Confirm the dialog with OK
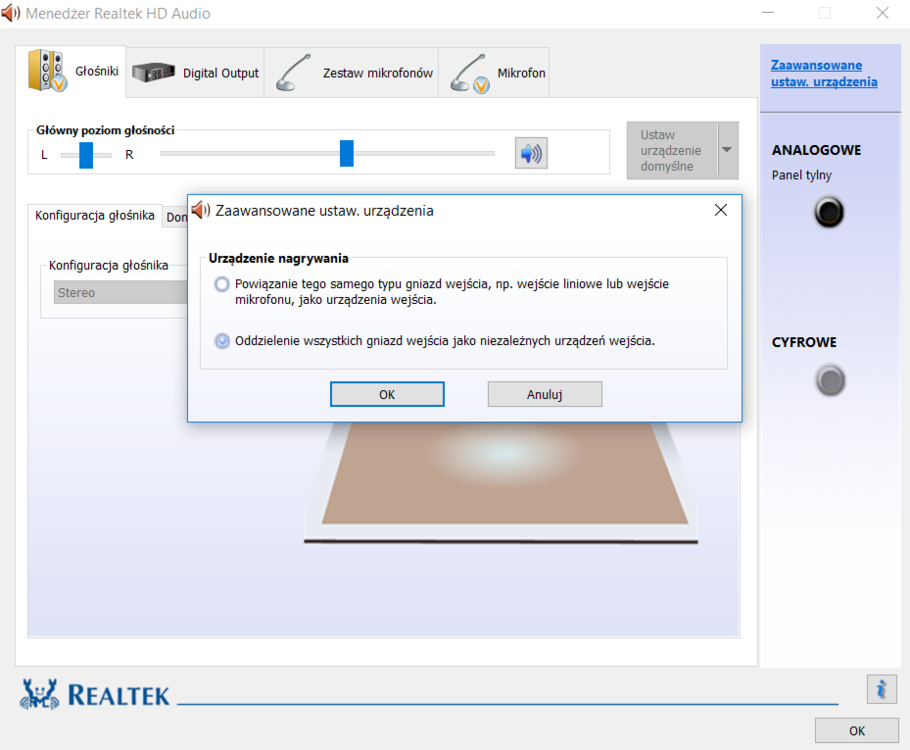The width and height of the screenshot is (910, 750). click(x=387, y=394)
